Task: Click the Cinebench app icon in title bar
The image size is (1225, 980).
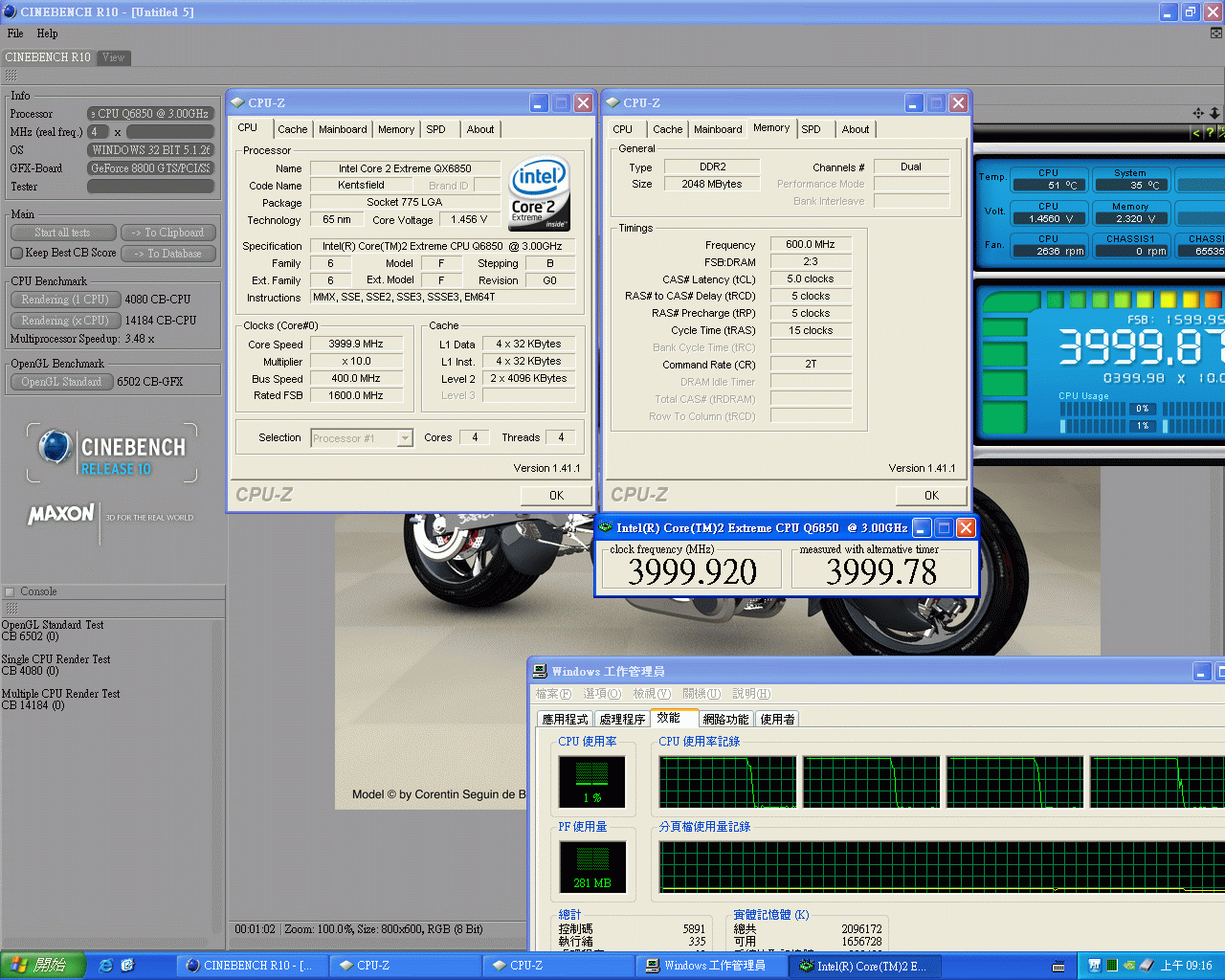Action: pos(9,11)
